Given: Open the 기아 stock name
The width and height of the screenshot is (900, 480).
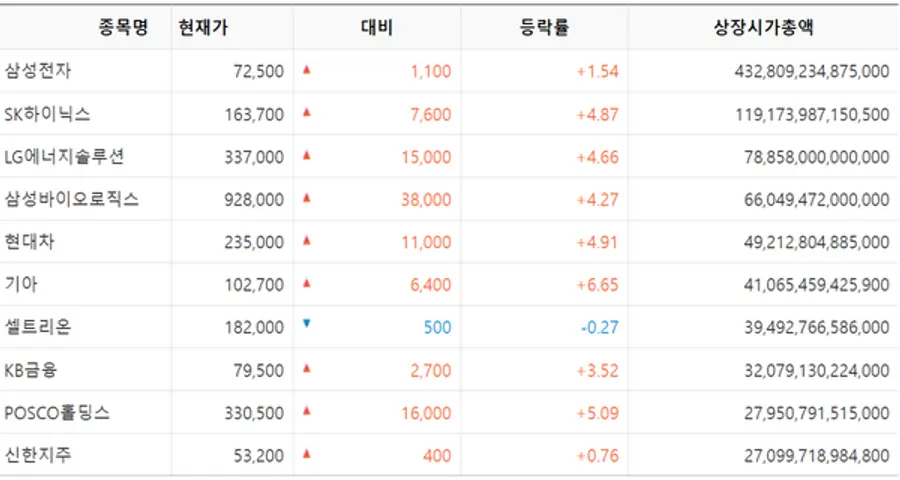Looking at the screenshot, I should [x=21, y=284].
